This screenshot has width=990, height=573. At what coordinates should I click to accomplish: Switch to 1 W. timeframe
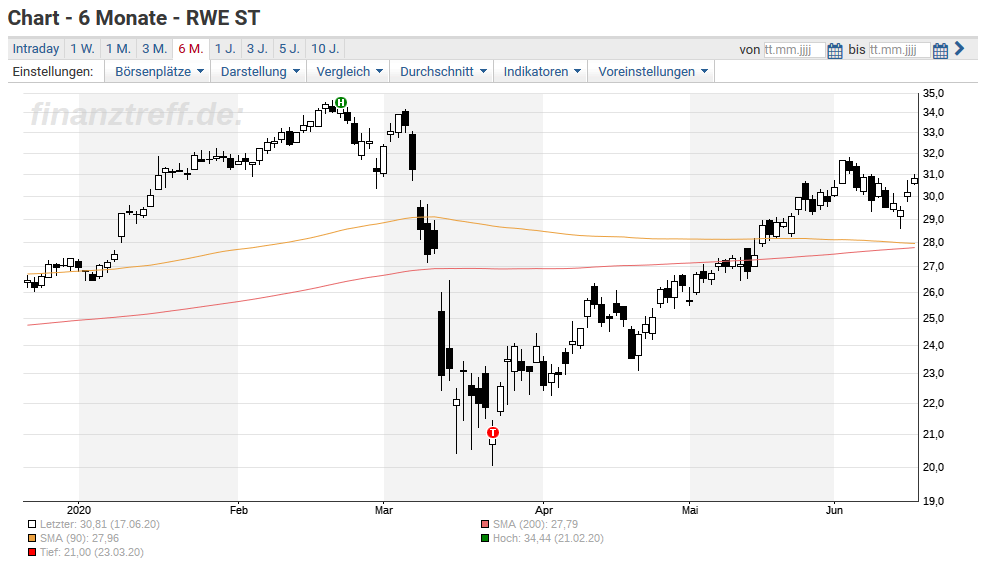click(82, 49)
